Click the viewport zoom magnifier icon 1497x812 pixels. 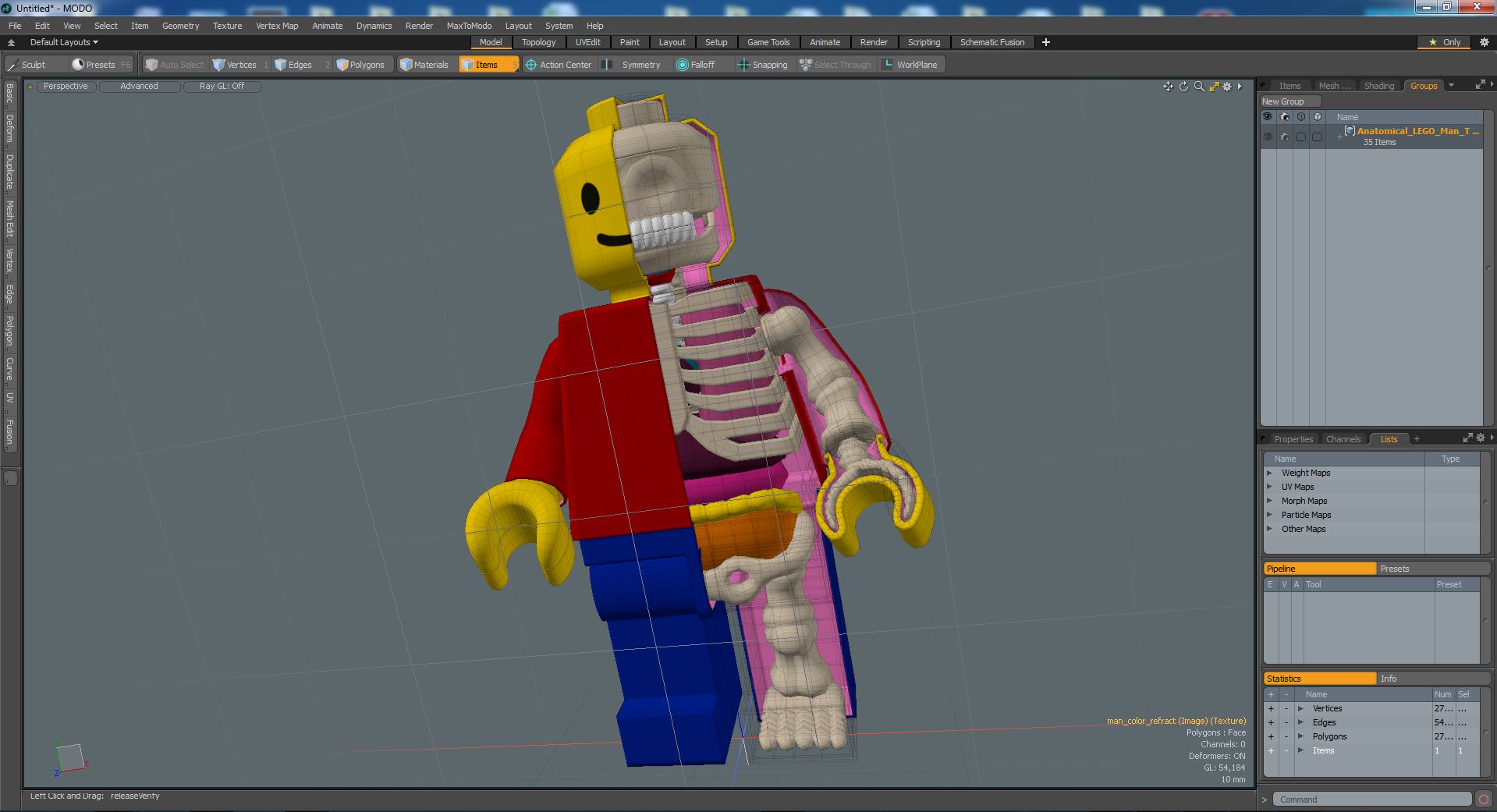(x=1199, y=87)
